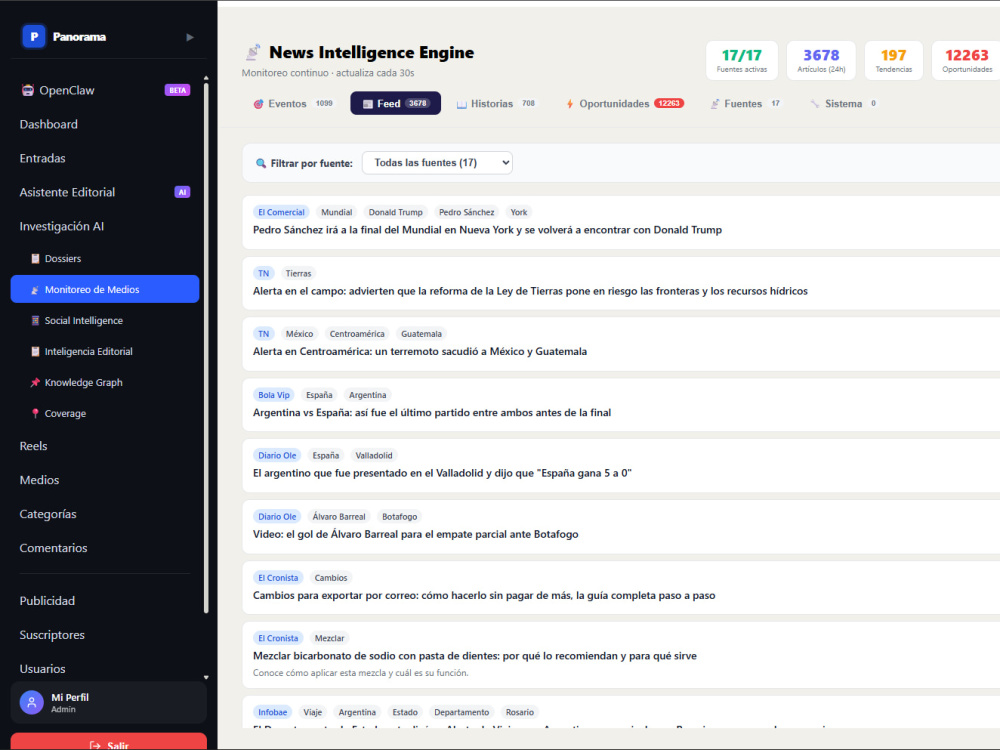Click the 197 Tendencias card
The image size is (1000, 750).
click(x=893, y=61)
